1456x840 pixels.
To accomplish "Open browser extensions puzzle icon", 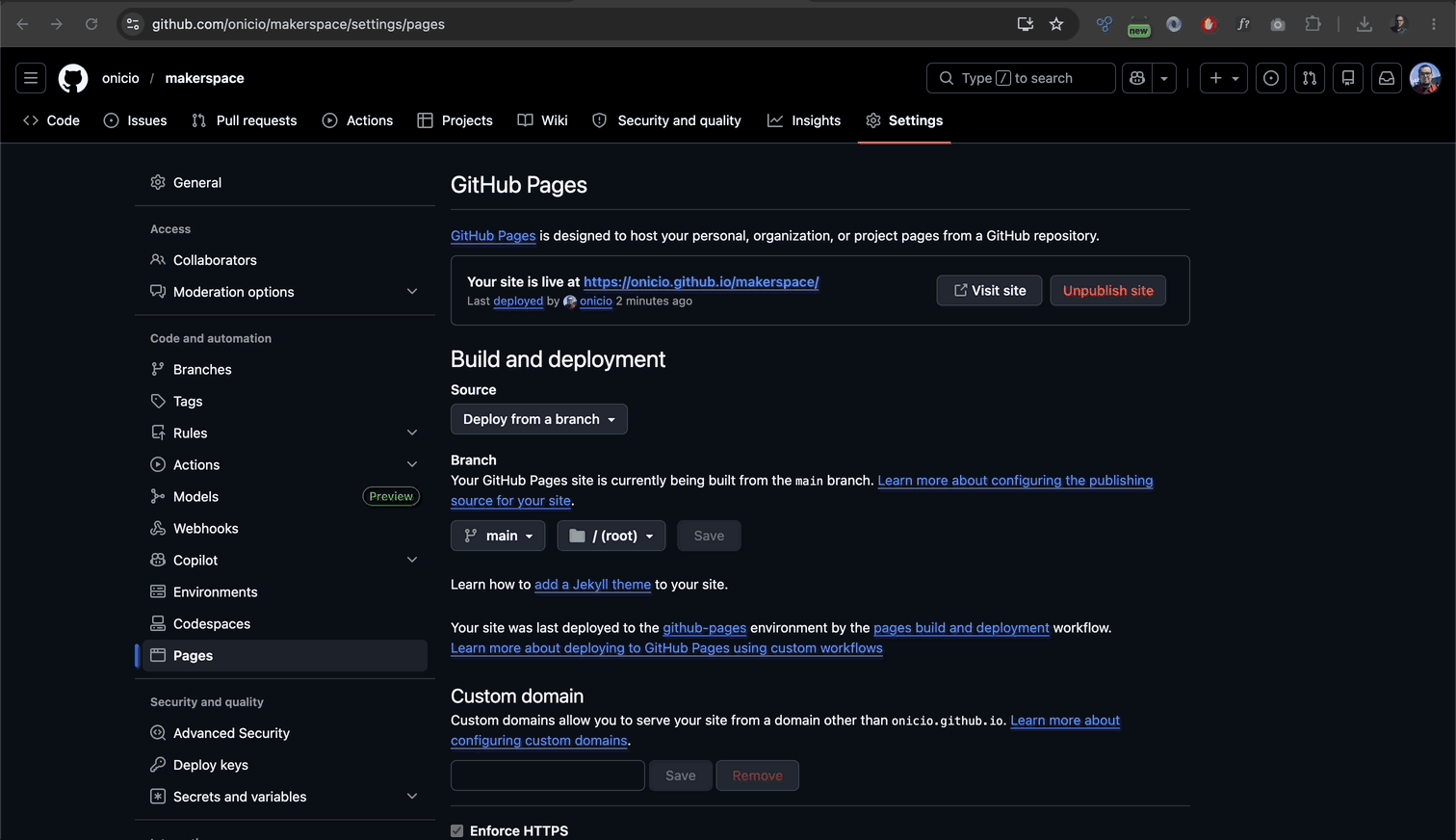I will (1313, 24).
